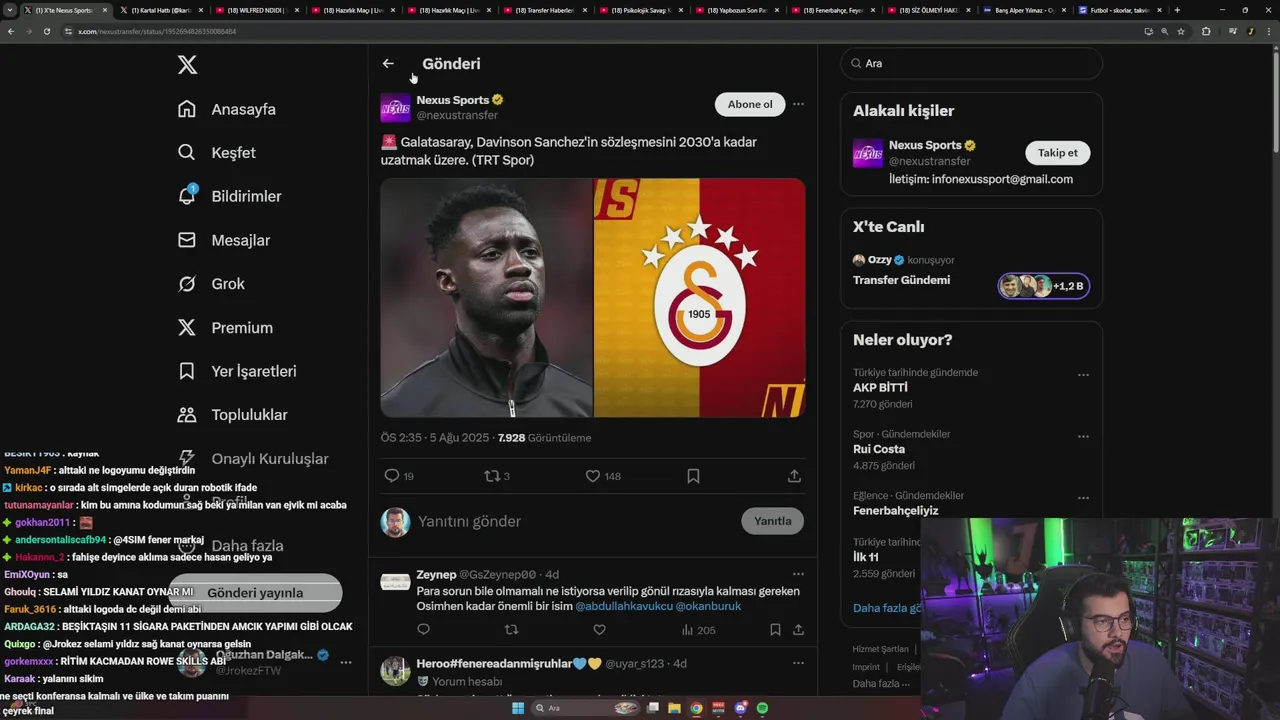Viewport: 1280px width, 720px height.
Task: Click the Chrome address bar URL
Action: click(x=157, y=31)
